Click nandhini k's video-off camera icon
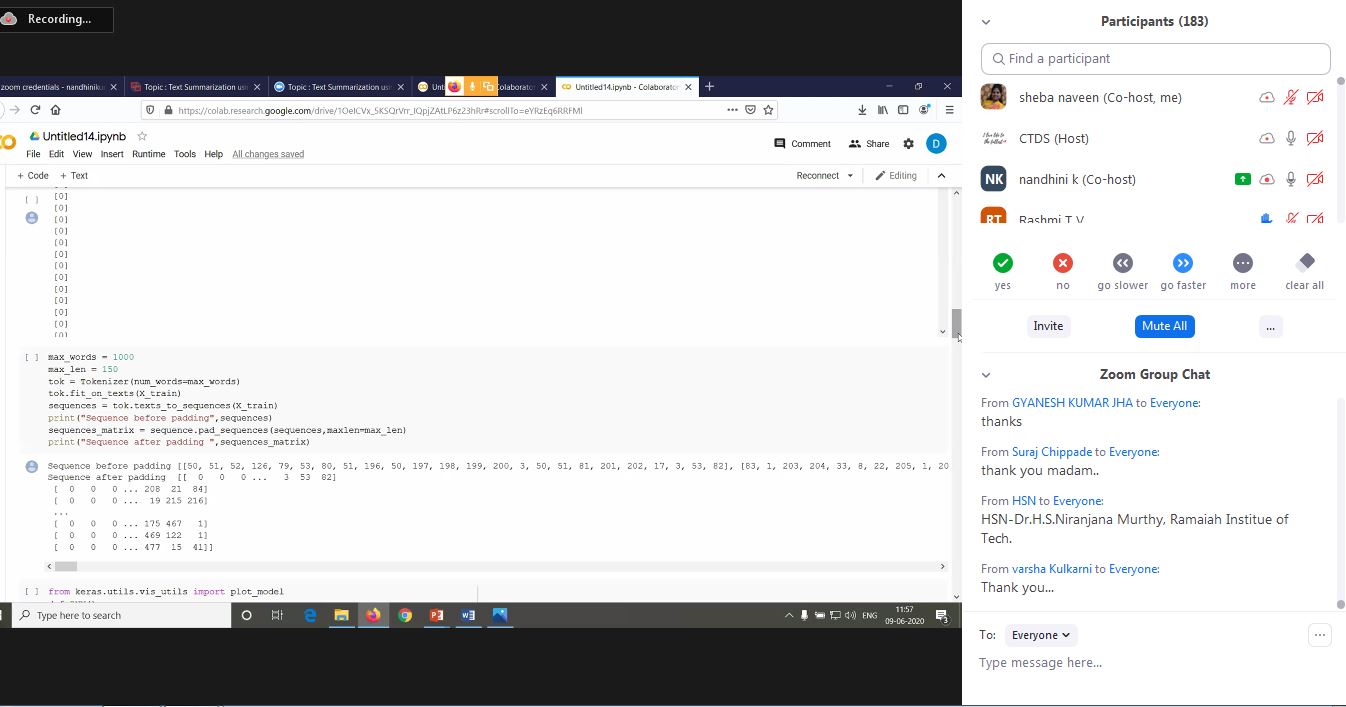Image resolution: width=1346 pixels, height=707 pixels. point(1315,179)
